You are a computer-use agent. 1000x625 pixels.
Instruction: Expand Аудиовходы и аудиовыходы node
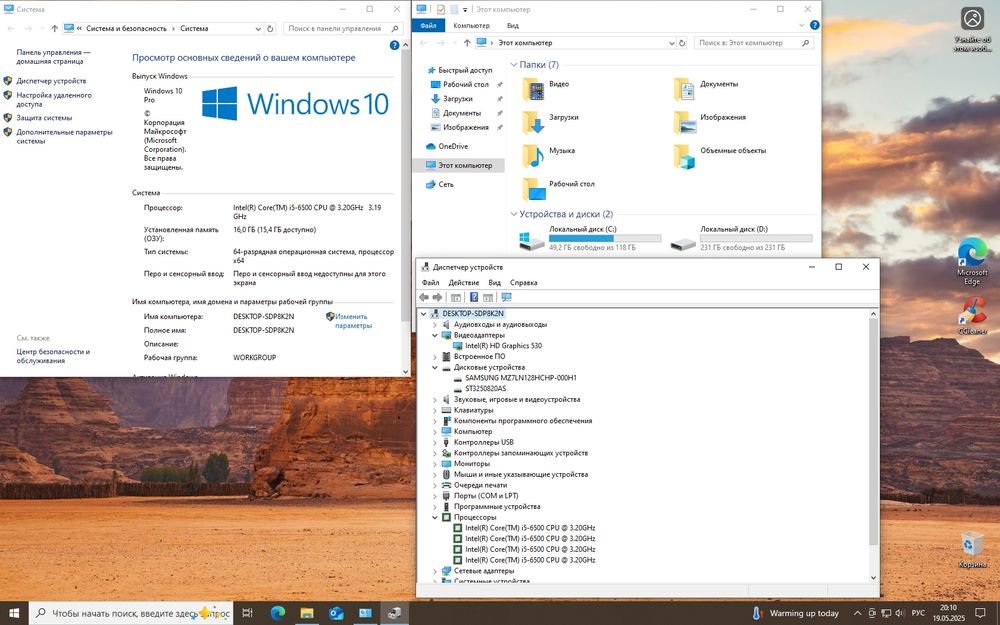point(436,325)
